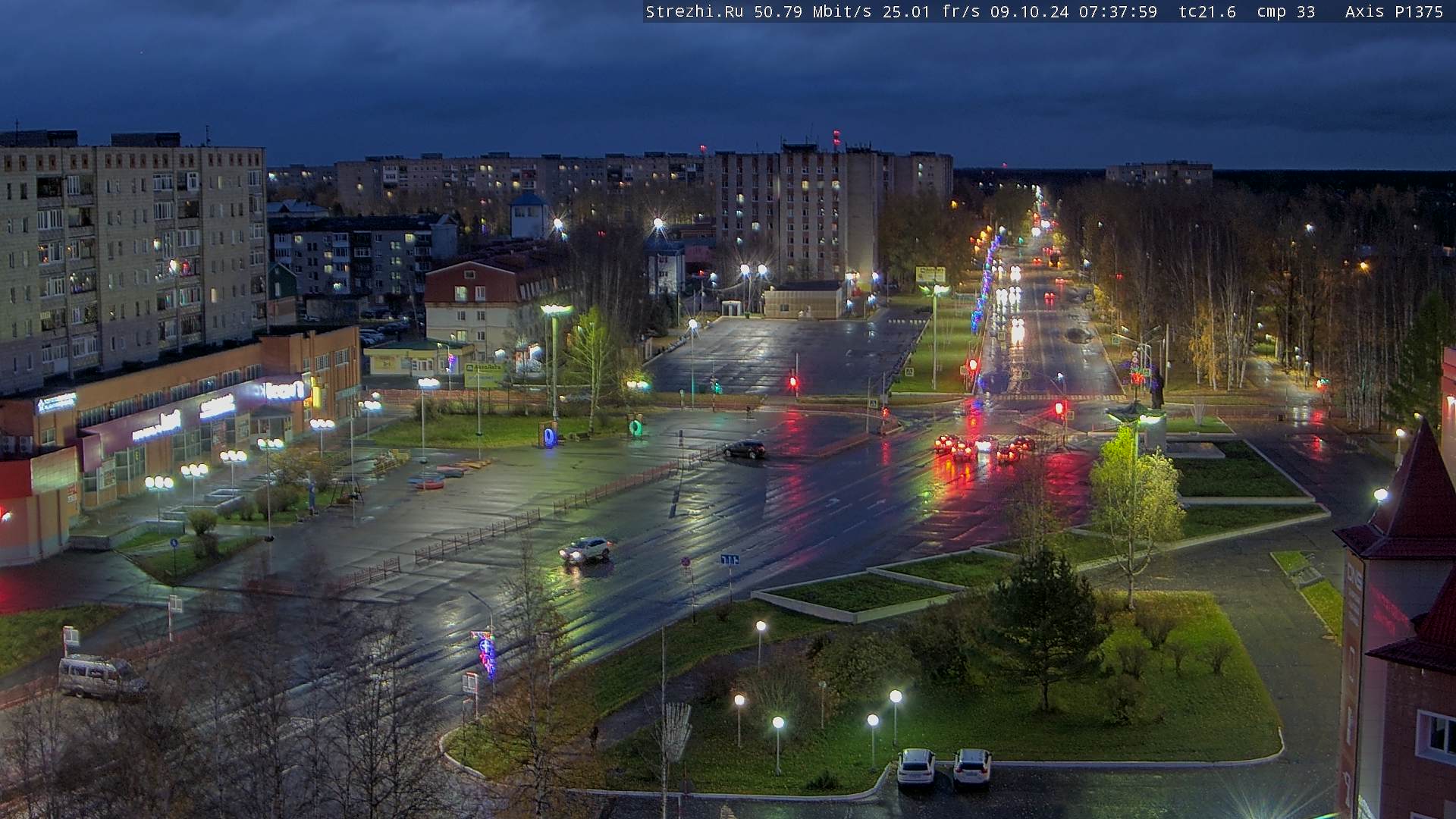Screen dimensions: 1456x819
Task: Click the "cmp 33" compression readout
Action: pos(1285,11)
